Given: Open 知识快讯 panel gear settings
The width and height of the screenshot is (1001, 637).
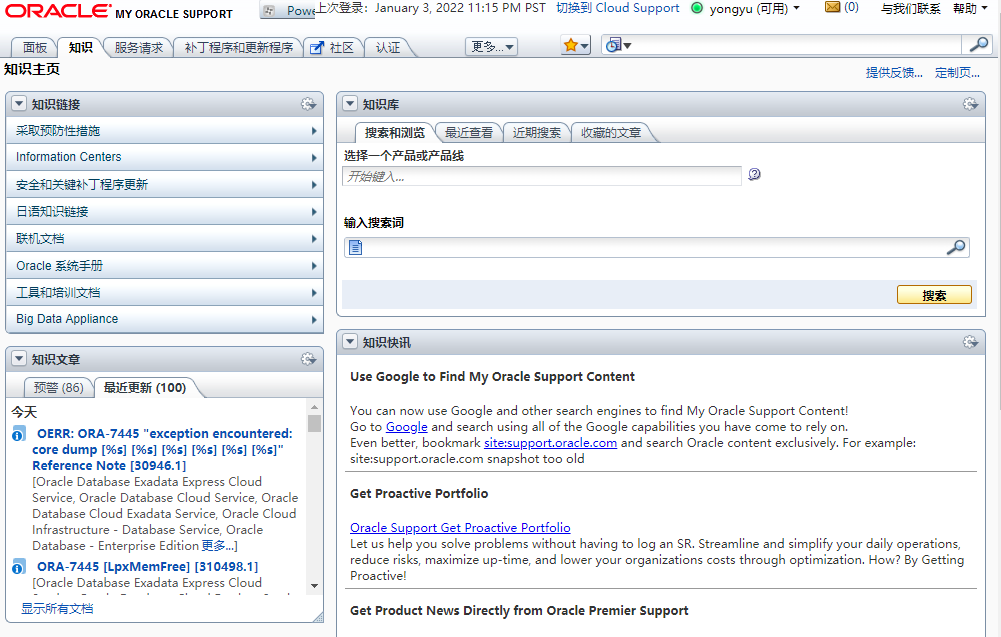Looking at the screenshot, I should pyautogui.click(x=970, y=343).
